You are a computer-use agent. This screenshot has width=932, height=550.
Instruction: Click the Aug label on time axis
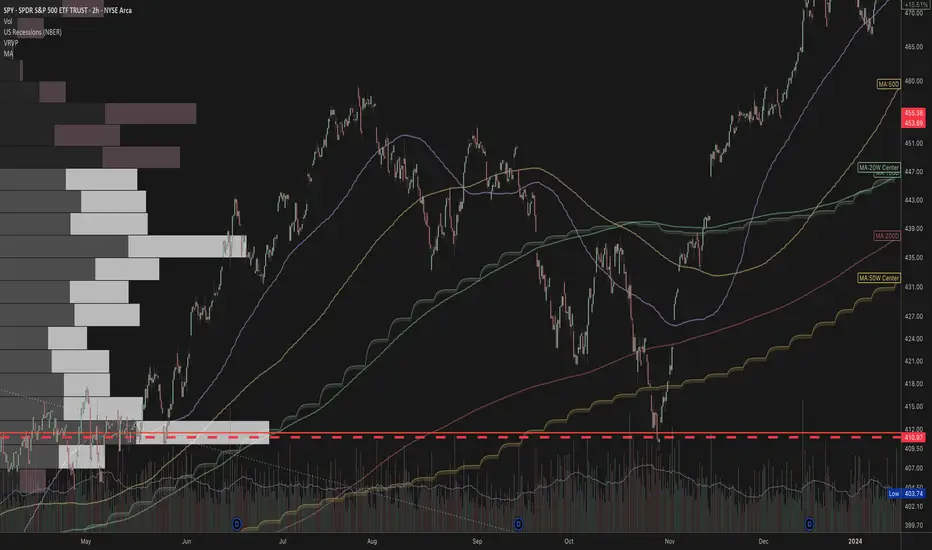[x=372, y=541]
